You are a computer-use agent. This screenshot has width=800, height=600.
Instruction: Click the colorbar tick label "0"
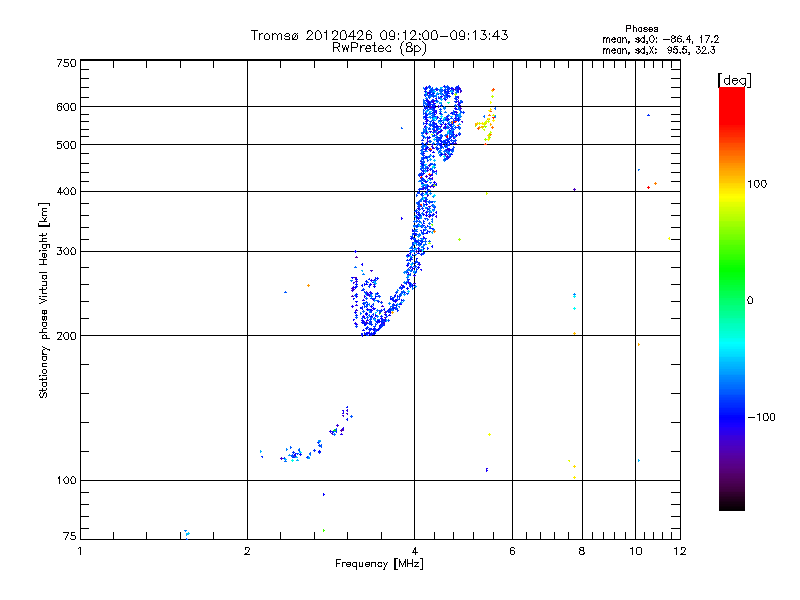(x=750, y=301)
